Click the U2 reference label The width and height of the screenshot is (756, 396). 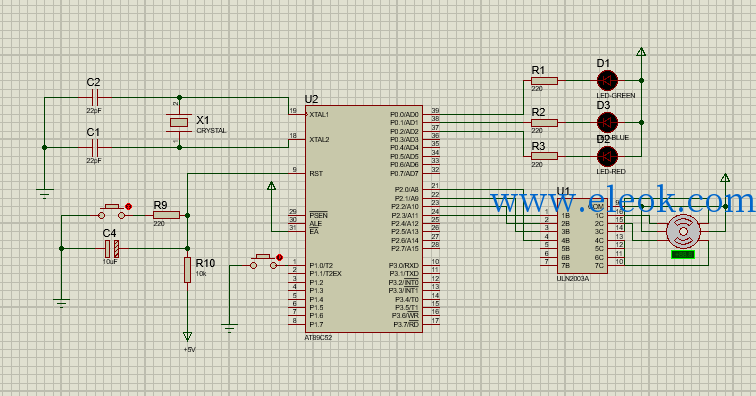coord(311,99)
